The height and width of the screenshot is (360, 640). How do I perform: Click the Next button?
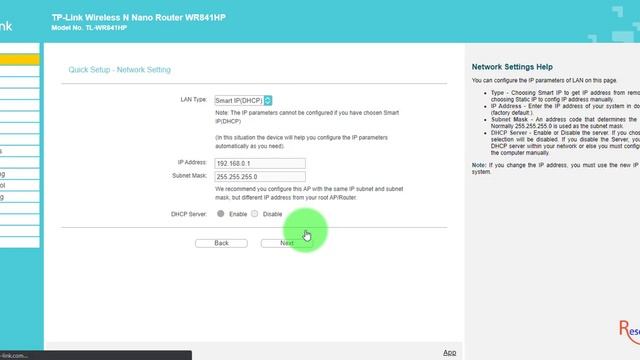click(x=287, y=243)
